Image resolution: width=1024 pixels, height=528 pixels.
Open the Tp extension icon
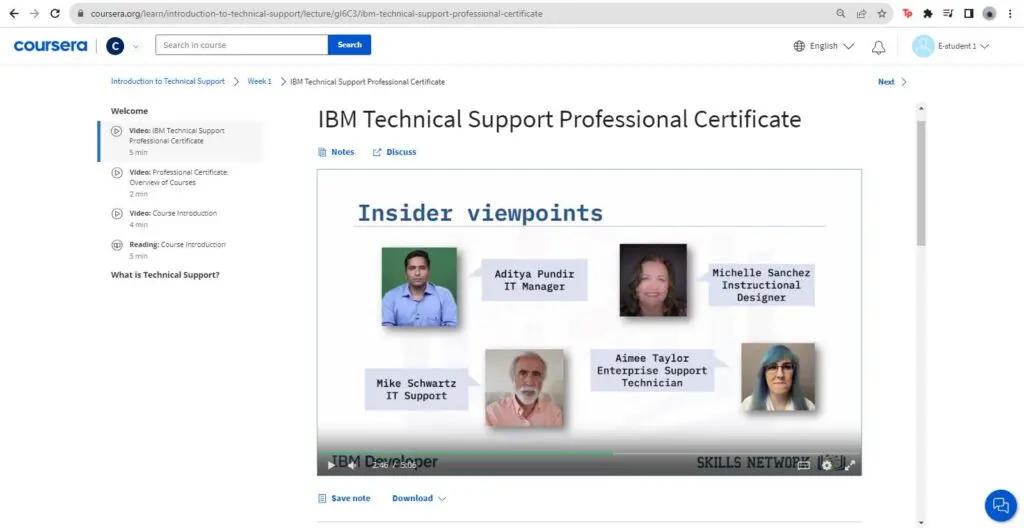coord(907,13)
